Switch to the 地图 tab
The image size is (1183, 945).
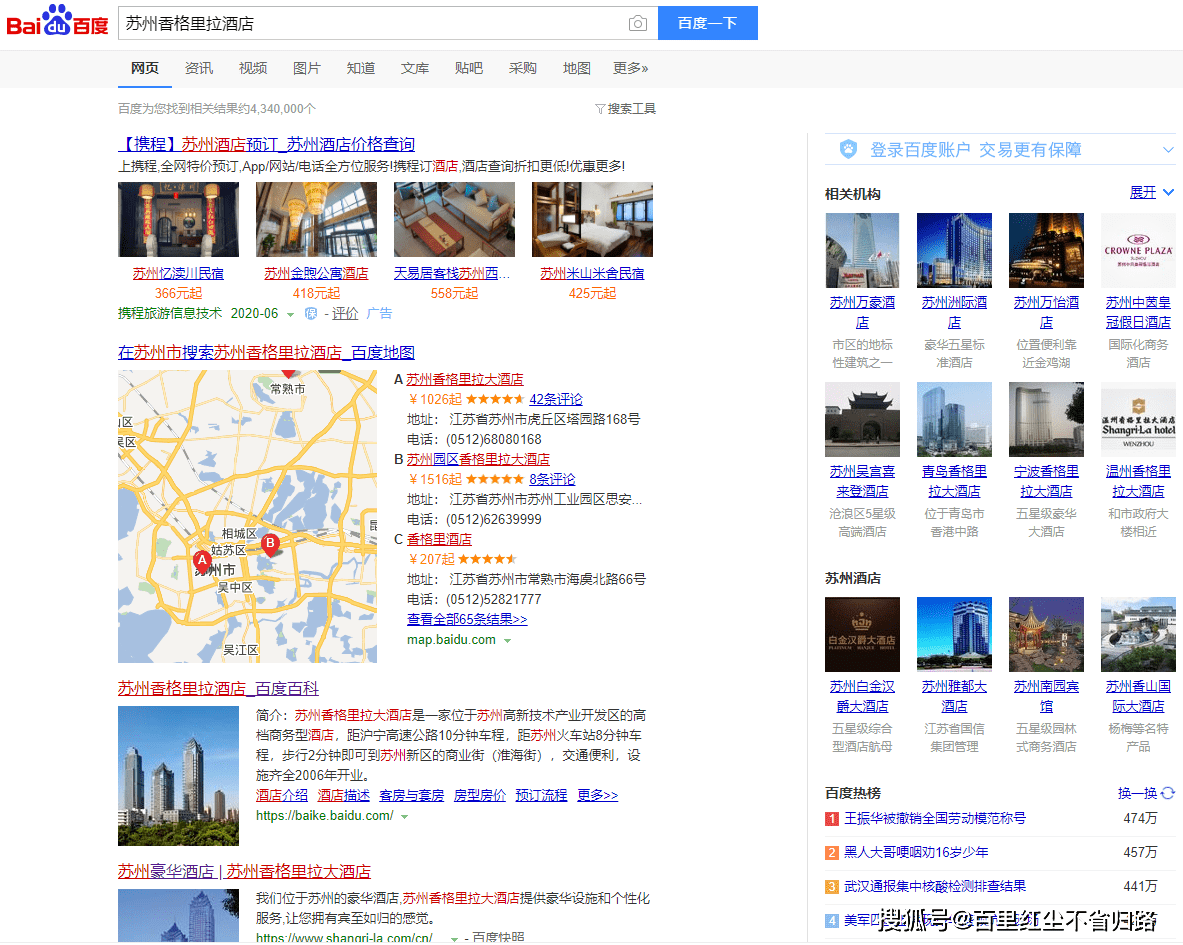point(576,68)
